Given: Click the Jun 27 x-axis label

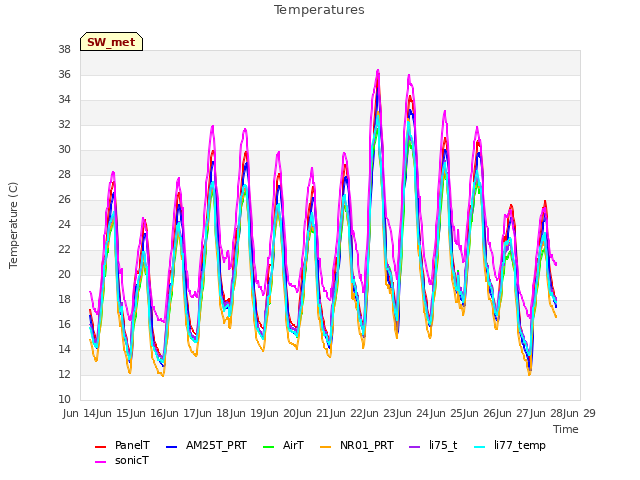Looking at the screenshot, I should coord(514,413).
